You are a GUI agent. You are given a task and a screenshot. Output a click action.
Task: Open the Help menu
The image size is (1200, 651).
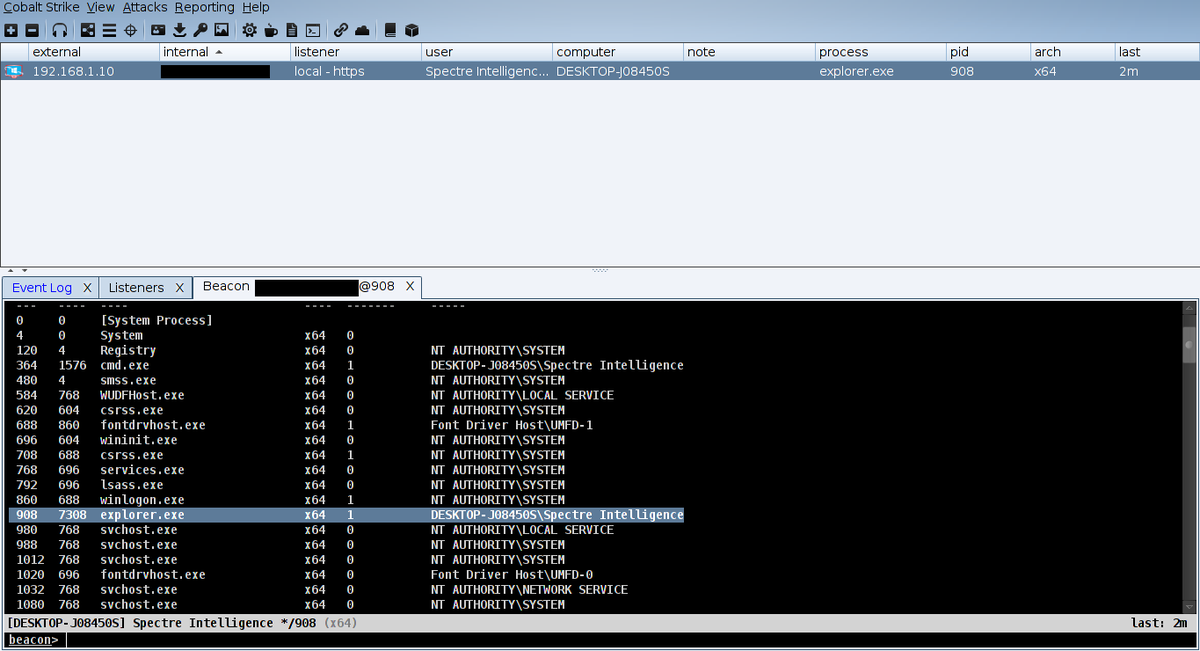tap(255, 8)
